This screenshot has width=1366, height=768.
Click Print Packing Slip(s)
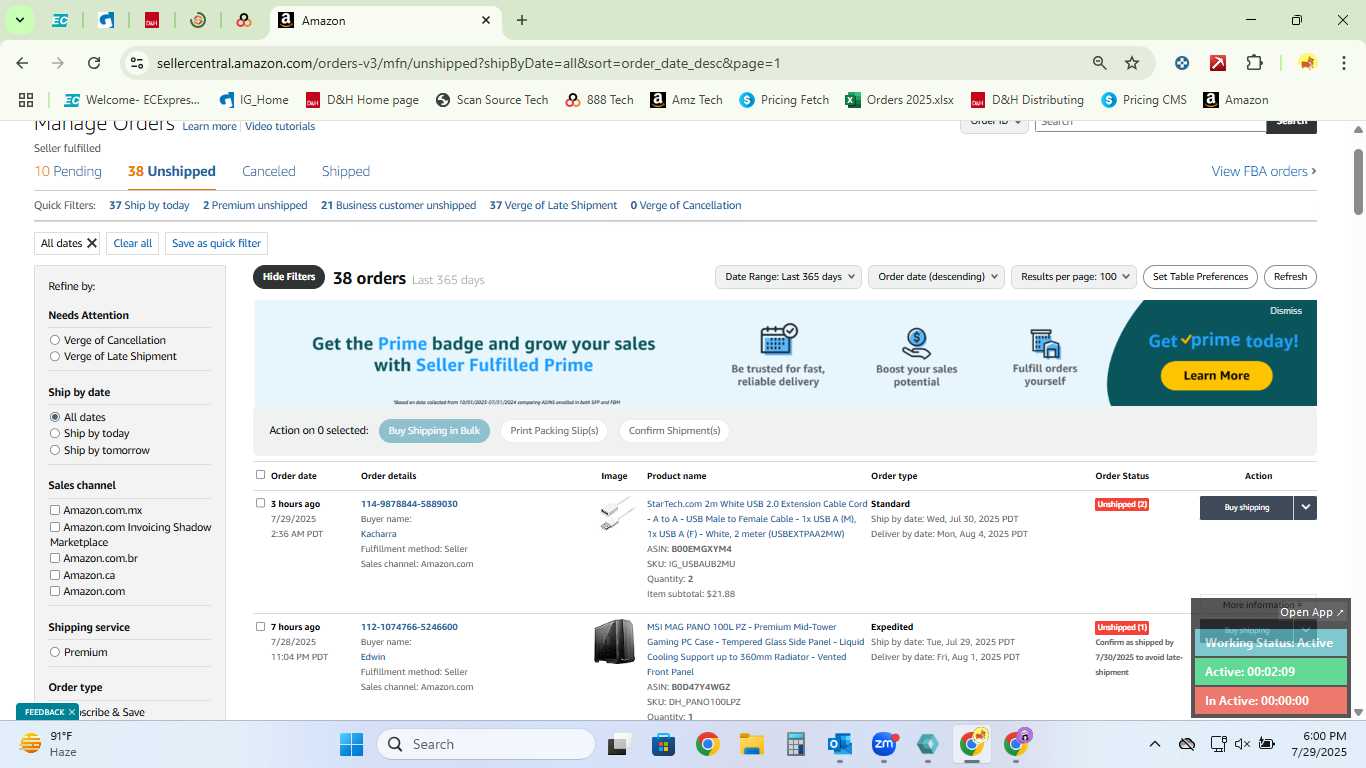(554, 431)
